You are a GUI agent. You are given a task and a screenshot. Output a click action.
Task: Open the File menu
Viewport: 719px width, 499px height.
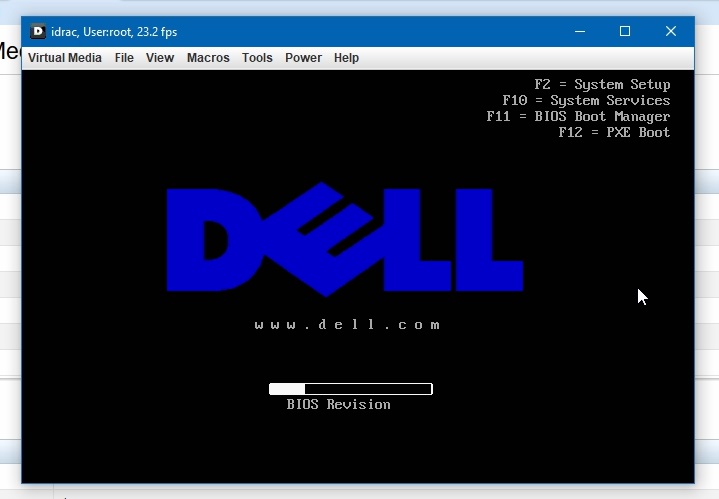pos(124,58)
